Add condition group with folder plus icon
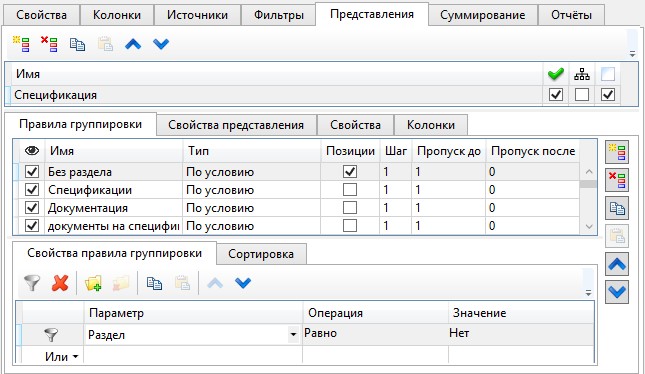The image size is (645, 374). [93, 283]
